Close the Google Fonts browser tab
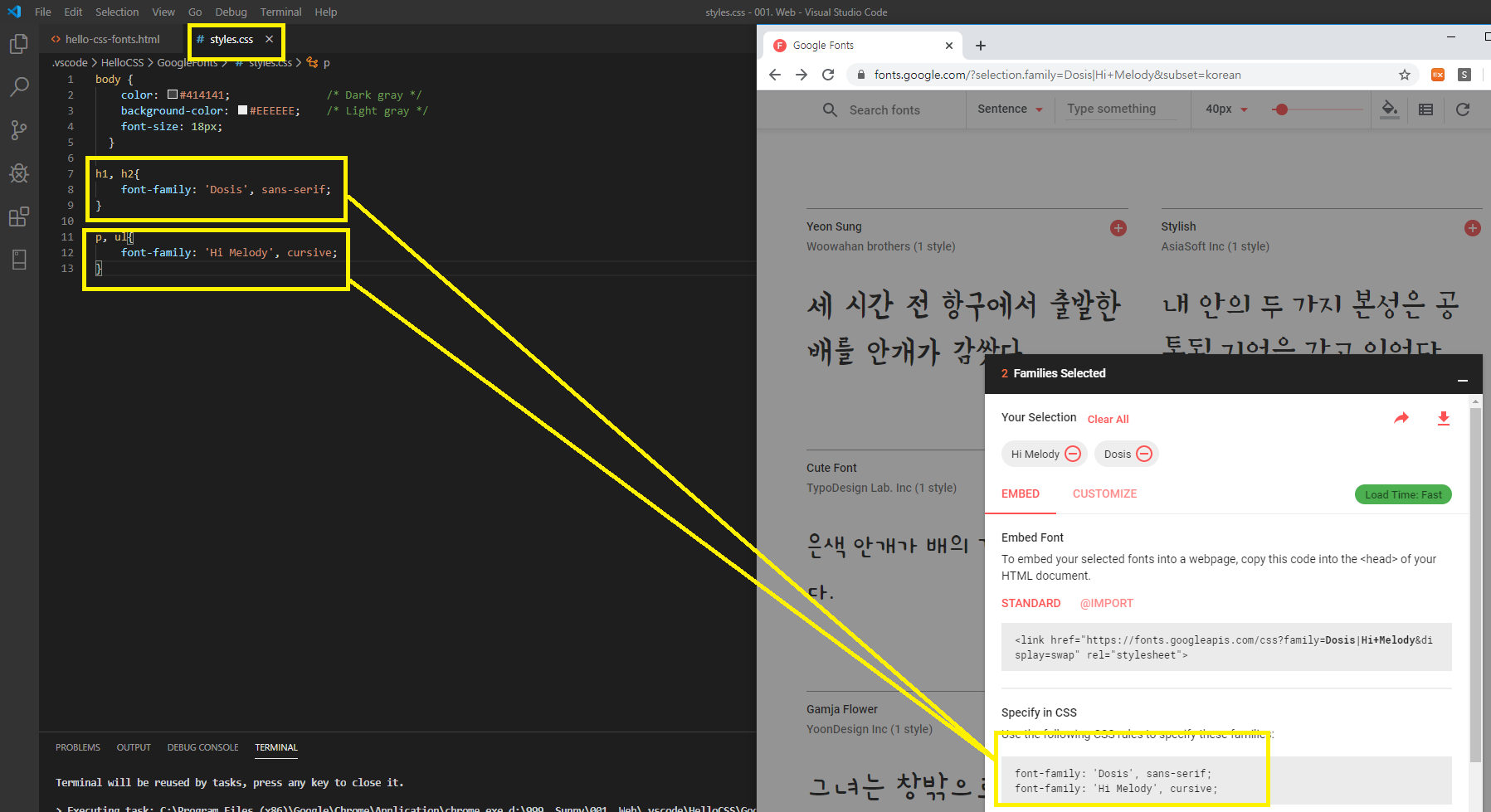 click(x=949, y=46)
